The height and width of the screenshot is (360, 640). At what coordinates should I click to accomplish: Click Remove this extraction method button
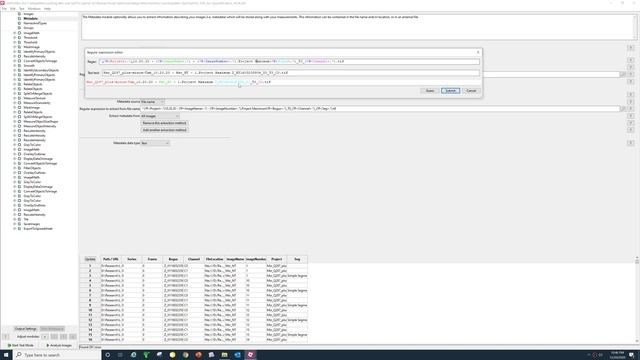click(x=164, y=123)
